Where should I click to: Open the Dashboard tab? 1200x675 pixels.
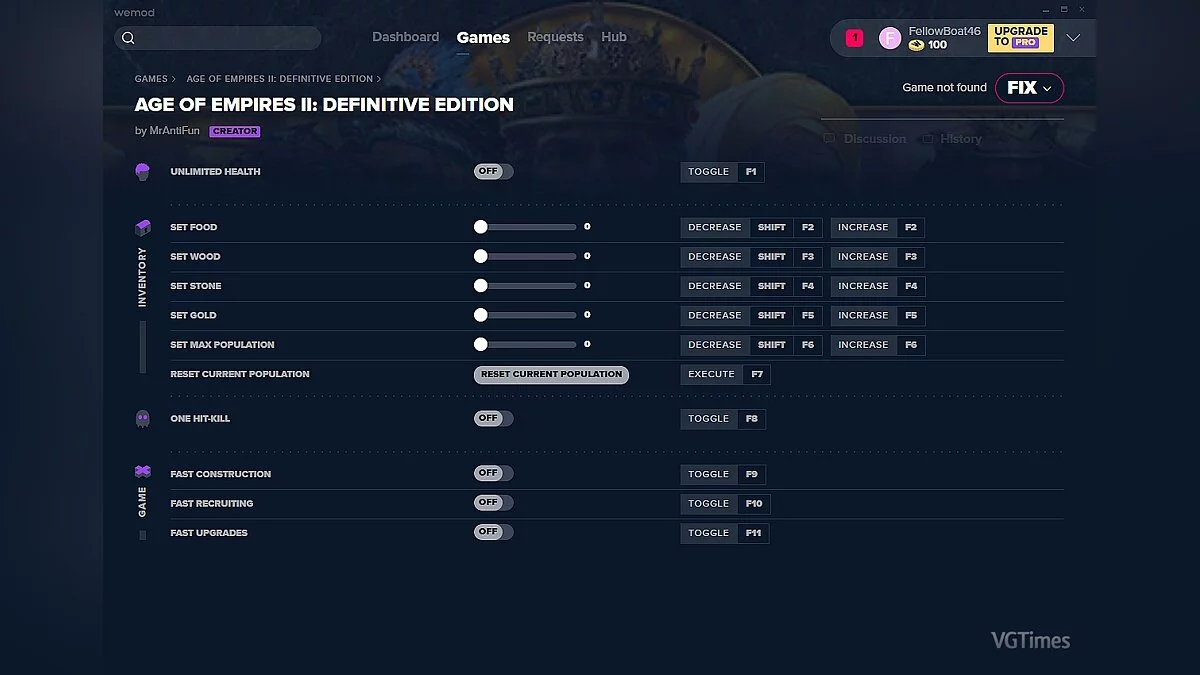[405, 37]
